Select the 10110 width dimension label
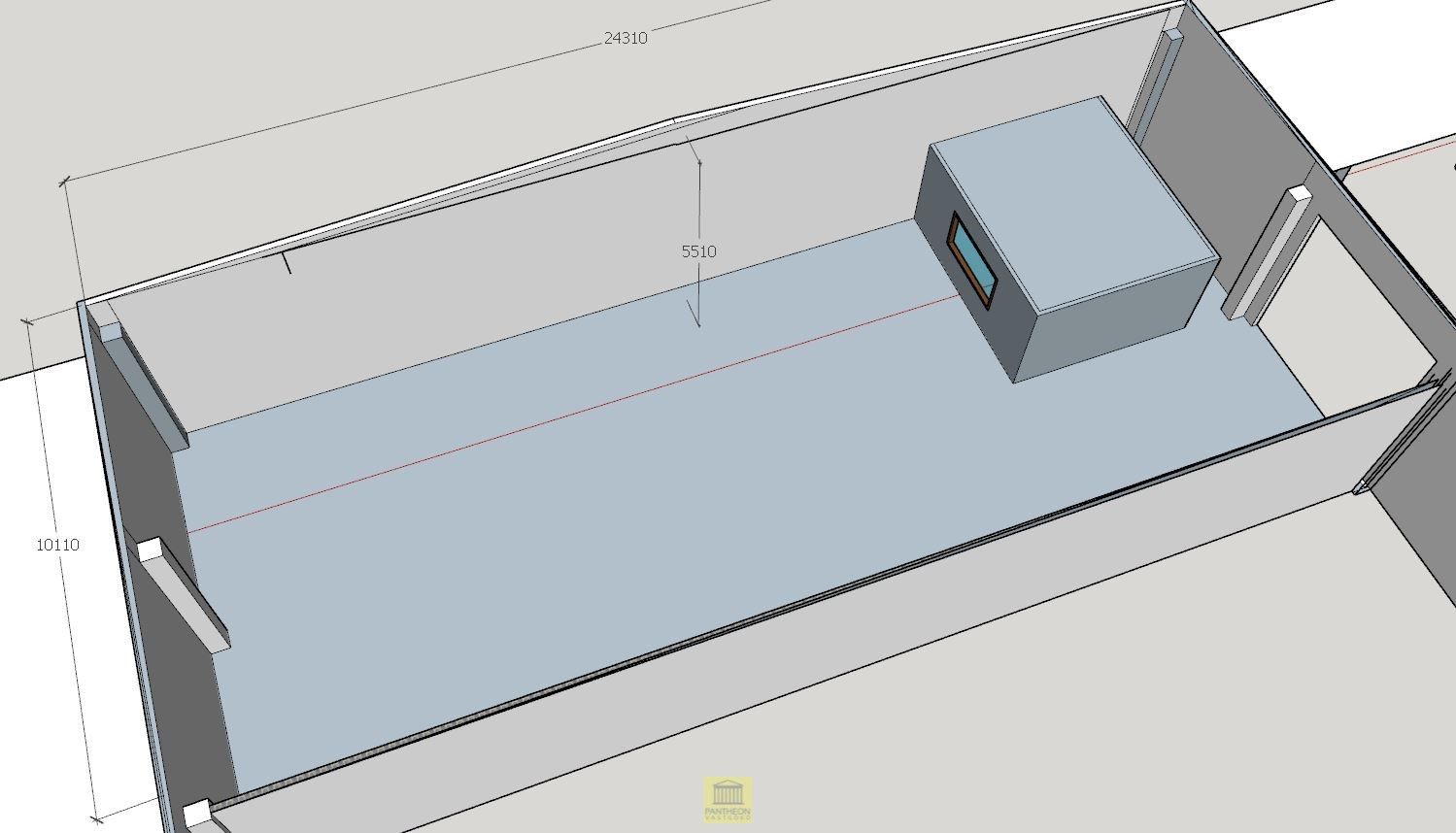Screen dimensions: 1456x833 (57, 545)
